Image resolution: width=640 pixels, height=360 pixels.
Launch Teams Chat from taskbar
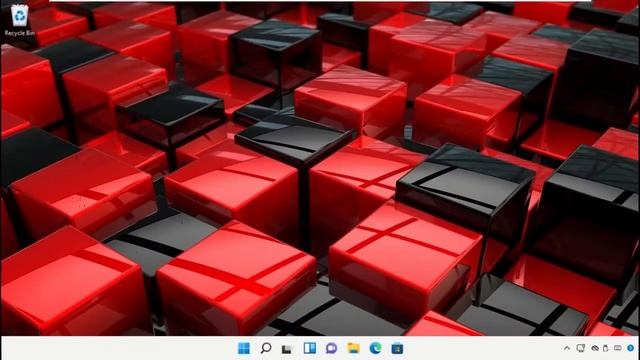pyautogui.click(x=331, y=348)
